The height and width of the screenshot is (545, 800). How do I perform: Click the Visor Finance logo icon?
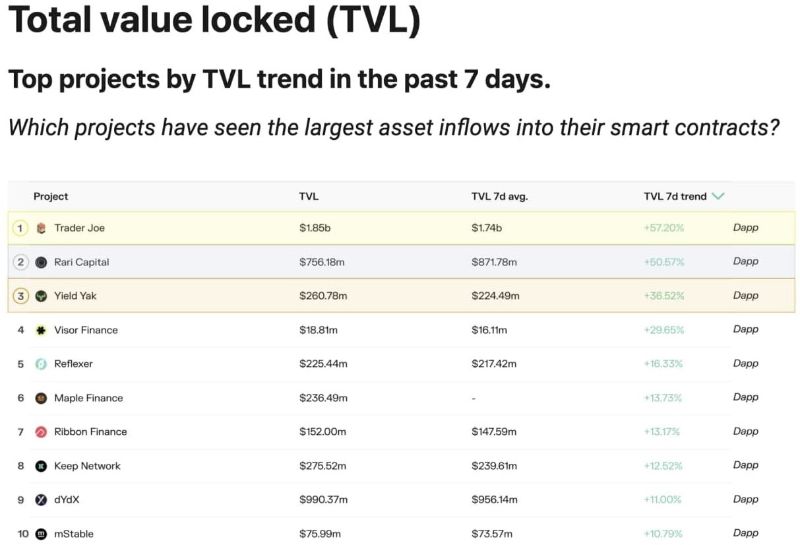point(41,330)
